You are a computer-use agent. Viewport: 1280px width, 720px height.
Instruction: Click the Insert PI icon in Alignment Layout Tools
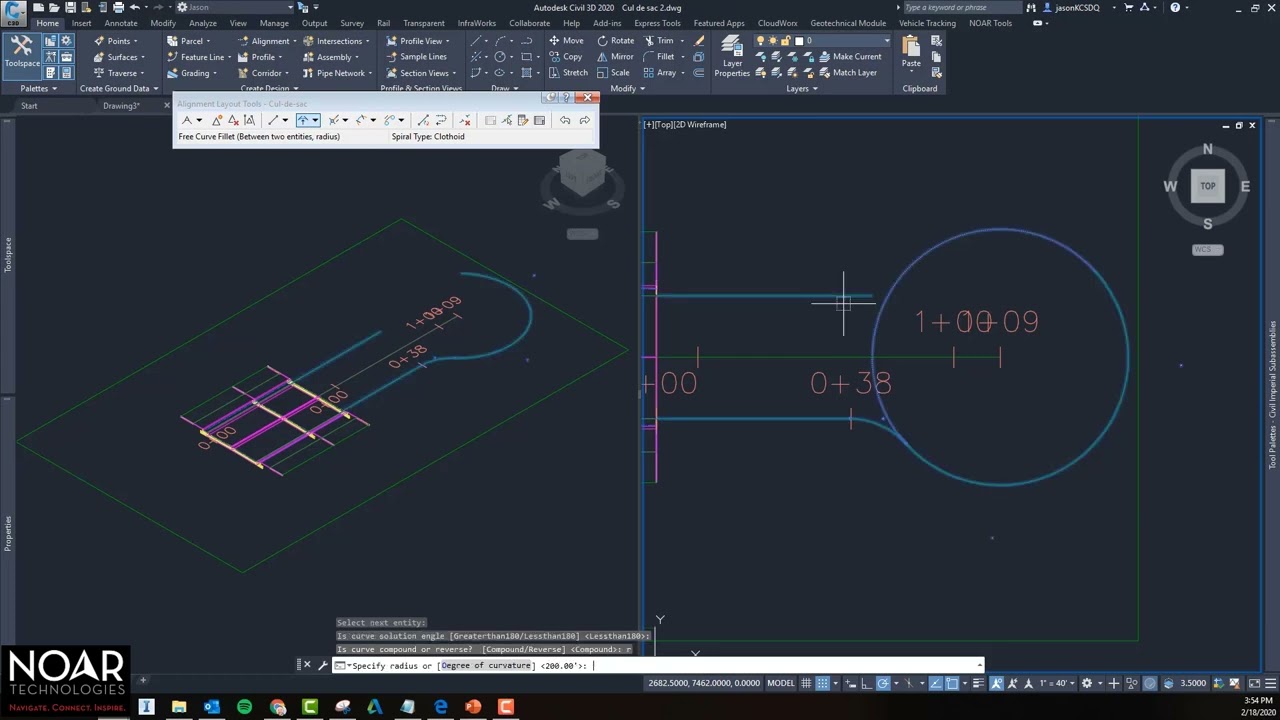coord(217,120)
